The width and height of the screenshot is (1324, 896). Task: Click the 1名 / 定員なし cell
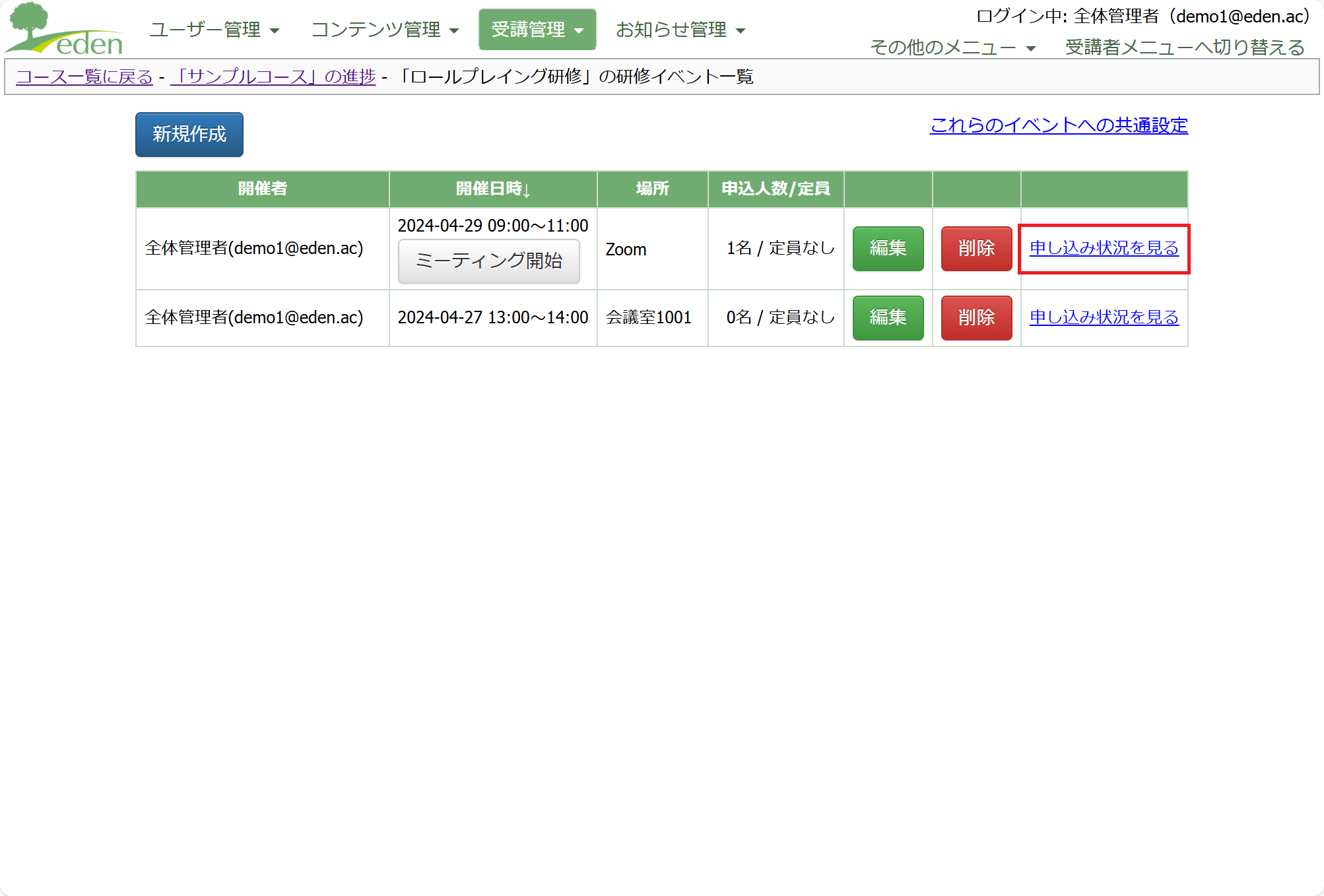coord(776,249)
